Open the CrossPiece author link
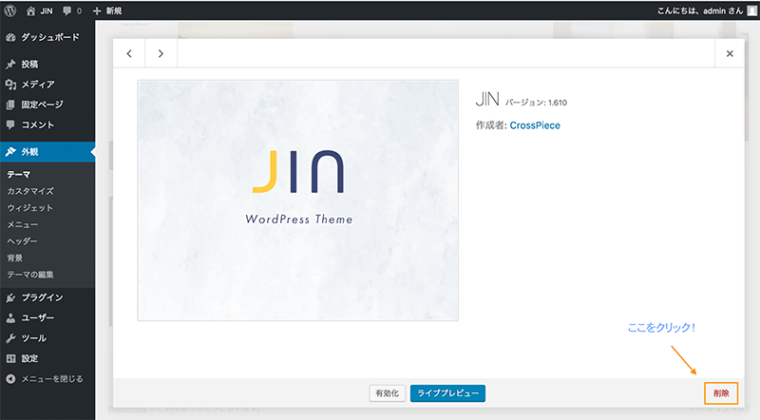Viewport: 760px width, 420px height. pos(535,125)
